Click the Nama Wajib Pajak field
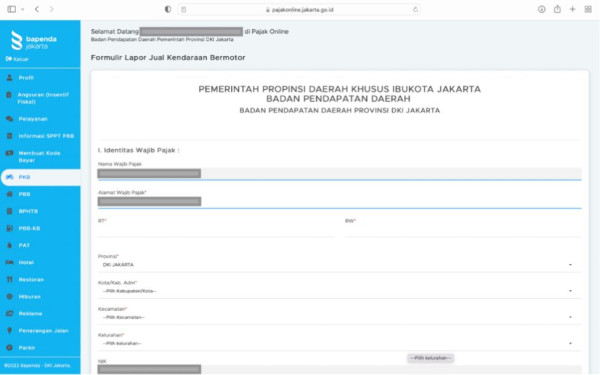The height and width of the screenshot is (375, 600). 339,173
